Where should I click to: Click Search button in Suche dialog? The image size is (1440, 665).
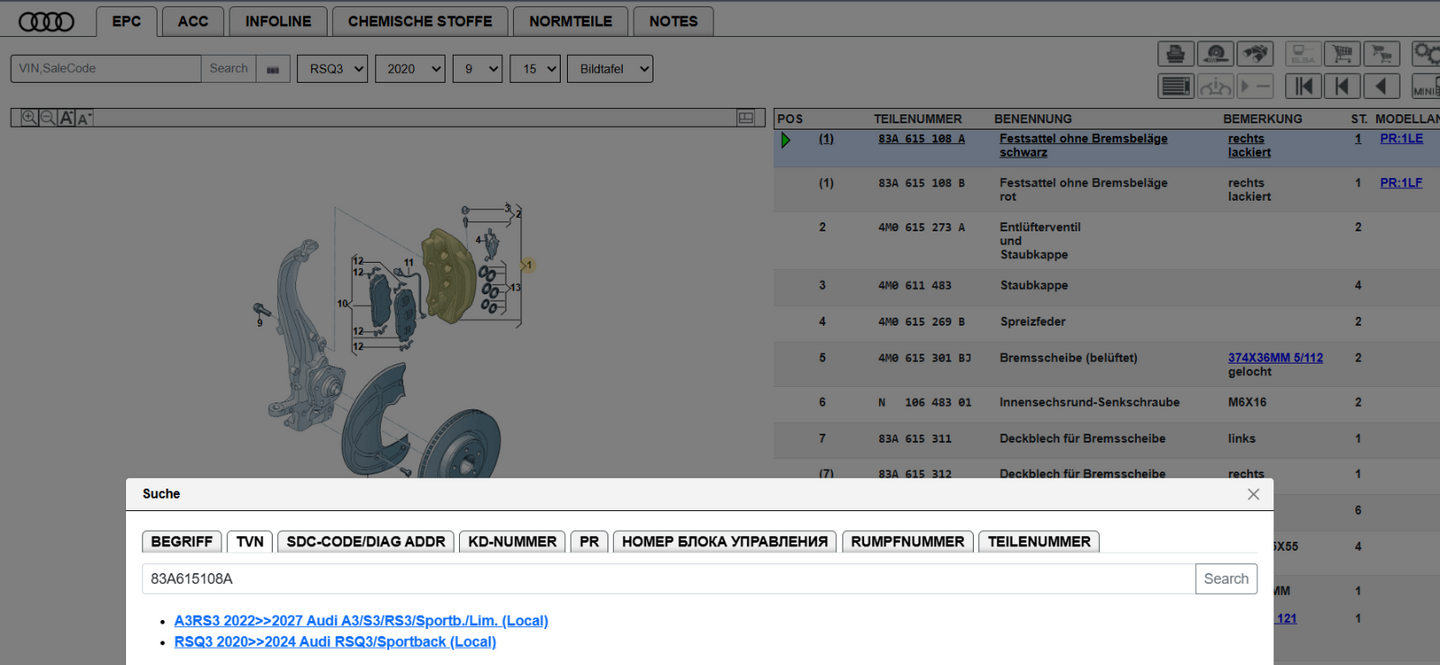1226,578
